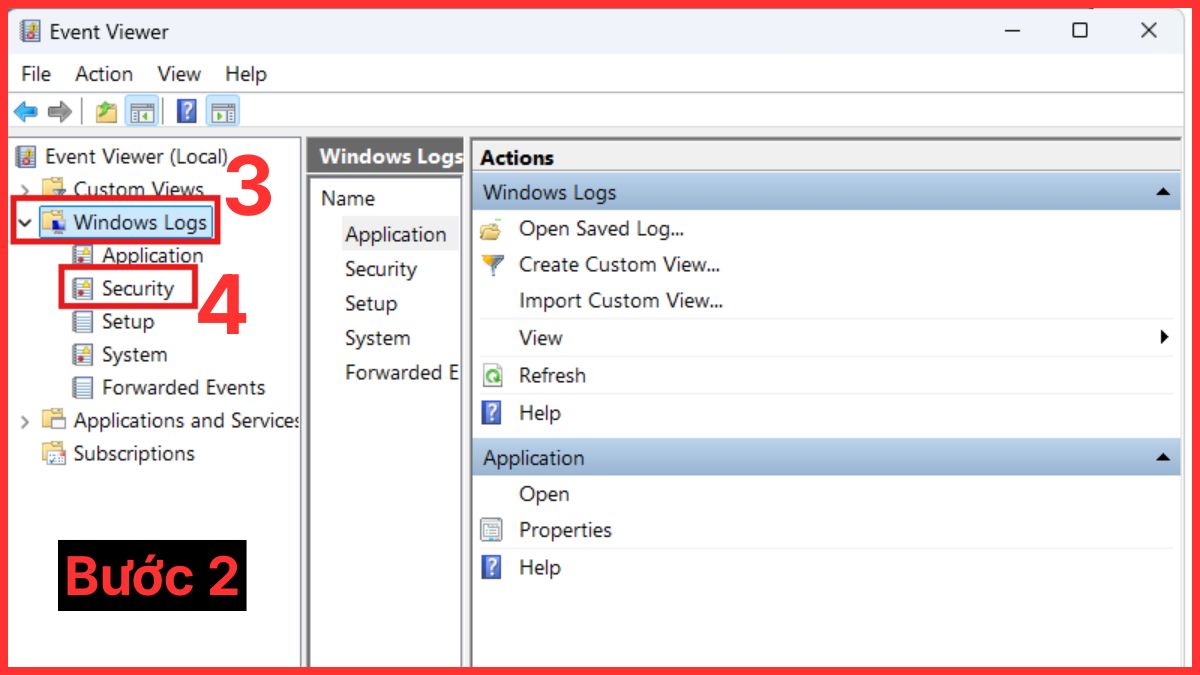Viewport: 1200px width, 675px height.
Task: Toggle the Show/Hide Action Pane icon
Action: [x=223, y=111]
